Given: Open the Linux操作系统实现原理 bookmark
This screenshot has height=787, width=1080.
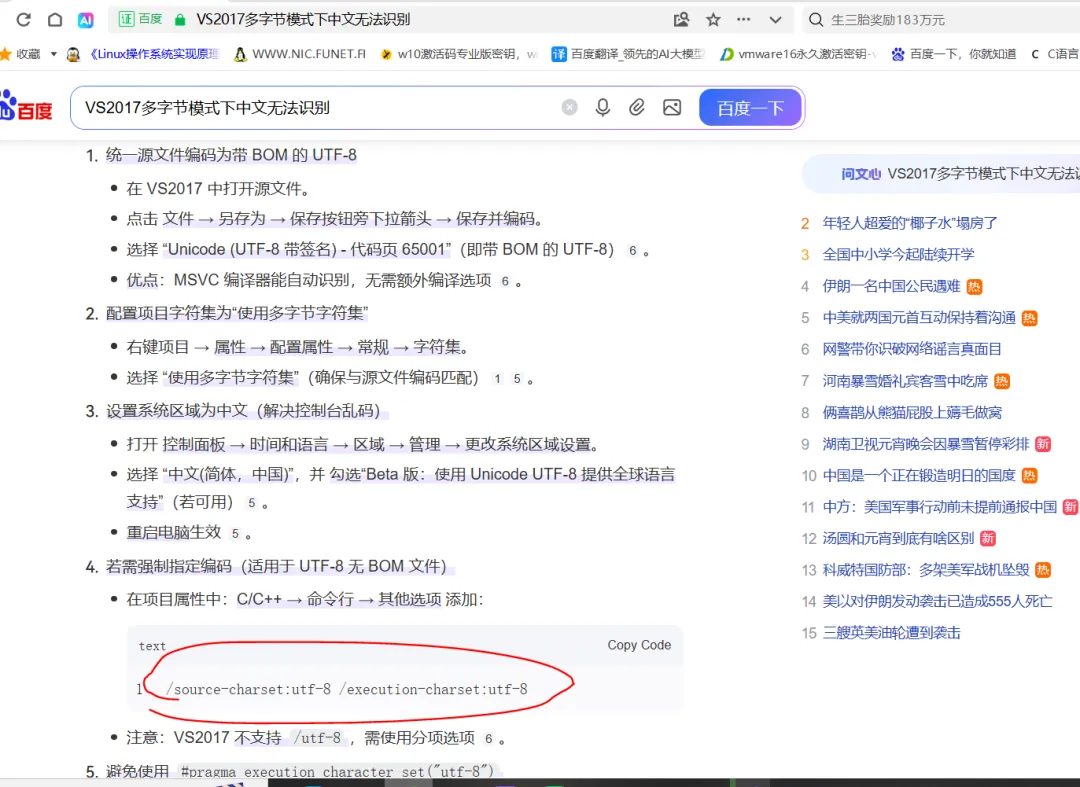Looking at the screenshot, I should [143, 54].
